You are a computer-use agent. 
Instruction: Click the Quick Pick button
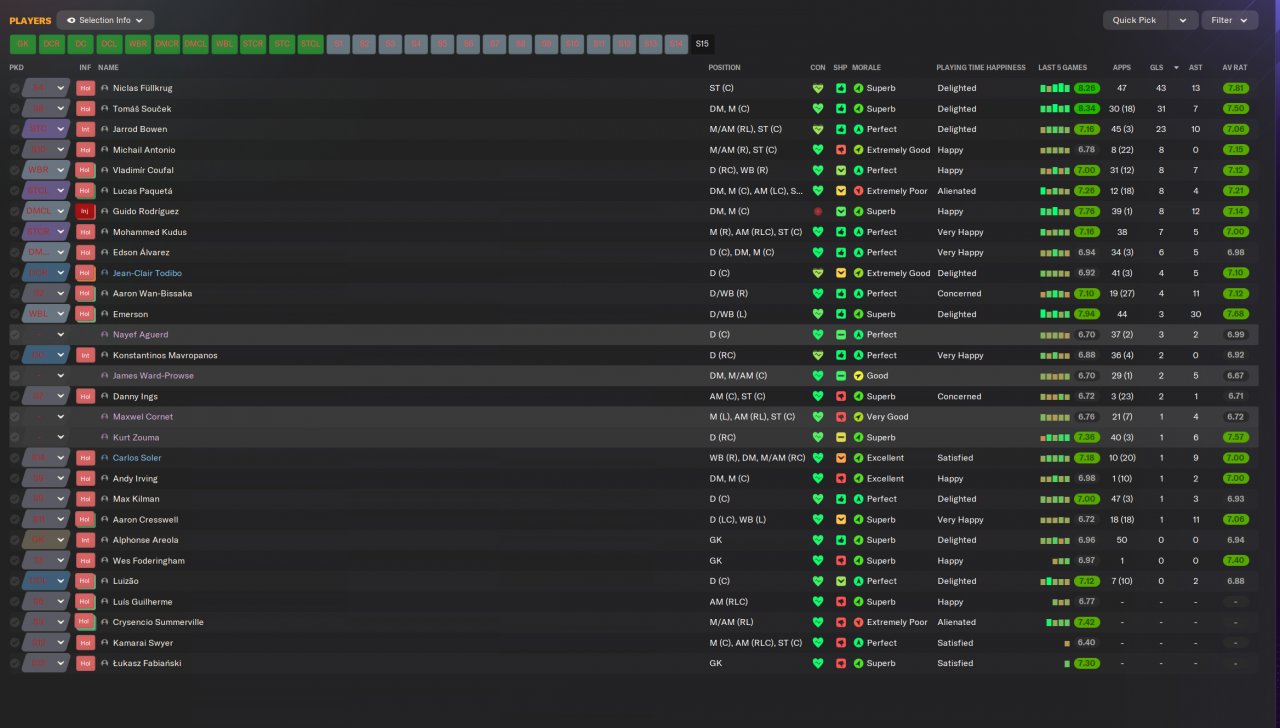tap(1134, 20)
